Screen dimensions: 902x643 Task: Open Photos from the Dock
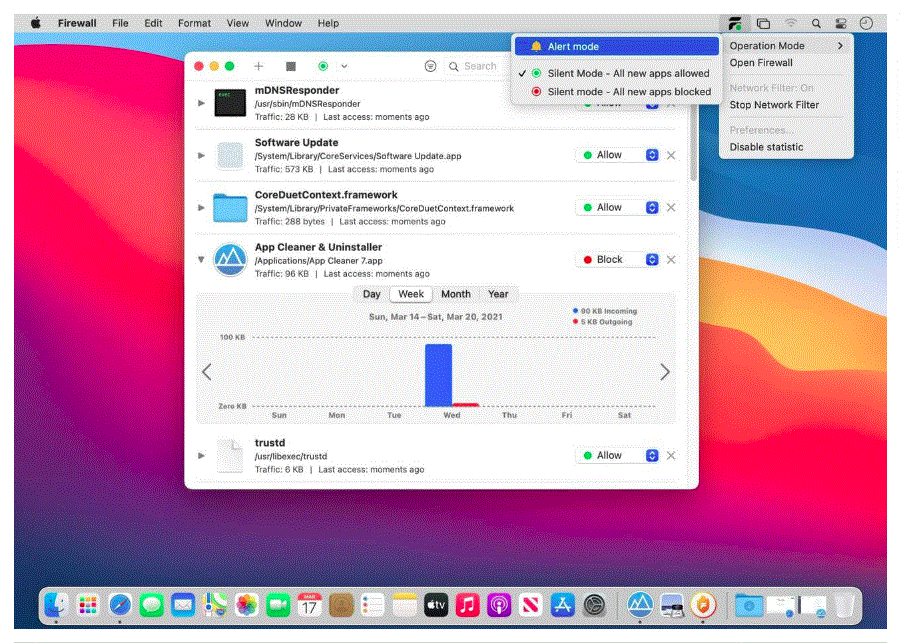point(246,605)
